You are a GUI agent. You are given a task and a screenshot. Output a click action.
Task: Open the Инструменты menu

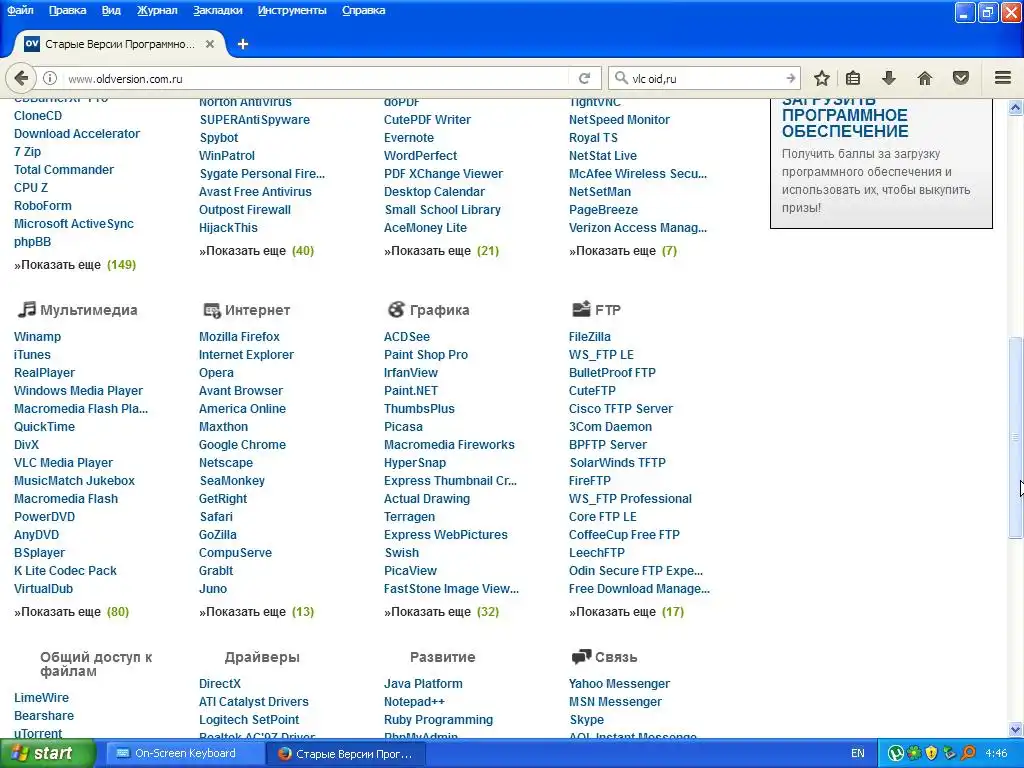coord(292,10)
